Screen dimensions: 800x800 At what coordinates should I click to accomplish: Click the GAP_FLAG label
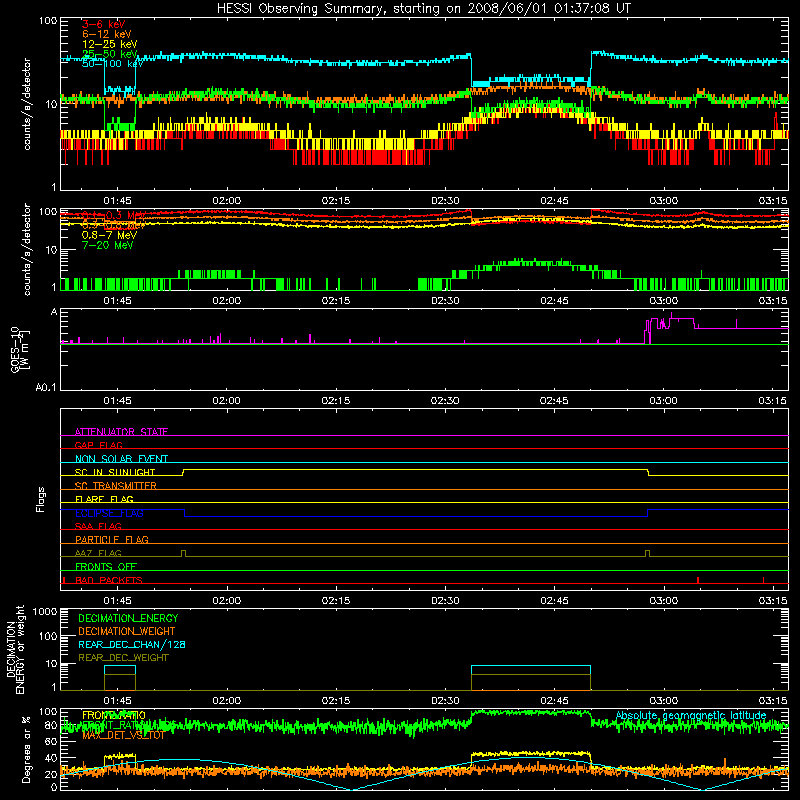(98, 445)
